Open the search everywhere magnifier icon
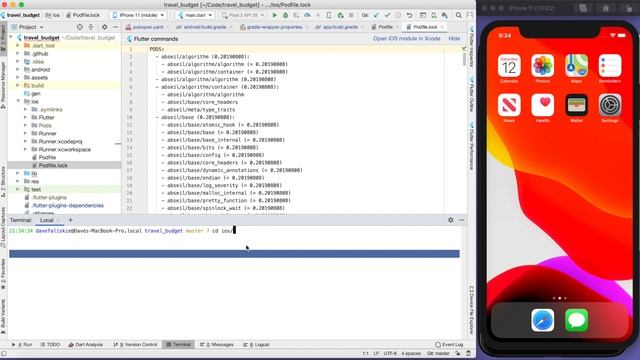The height and width of the screenshot is (360, 640). tap(459, 15)
